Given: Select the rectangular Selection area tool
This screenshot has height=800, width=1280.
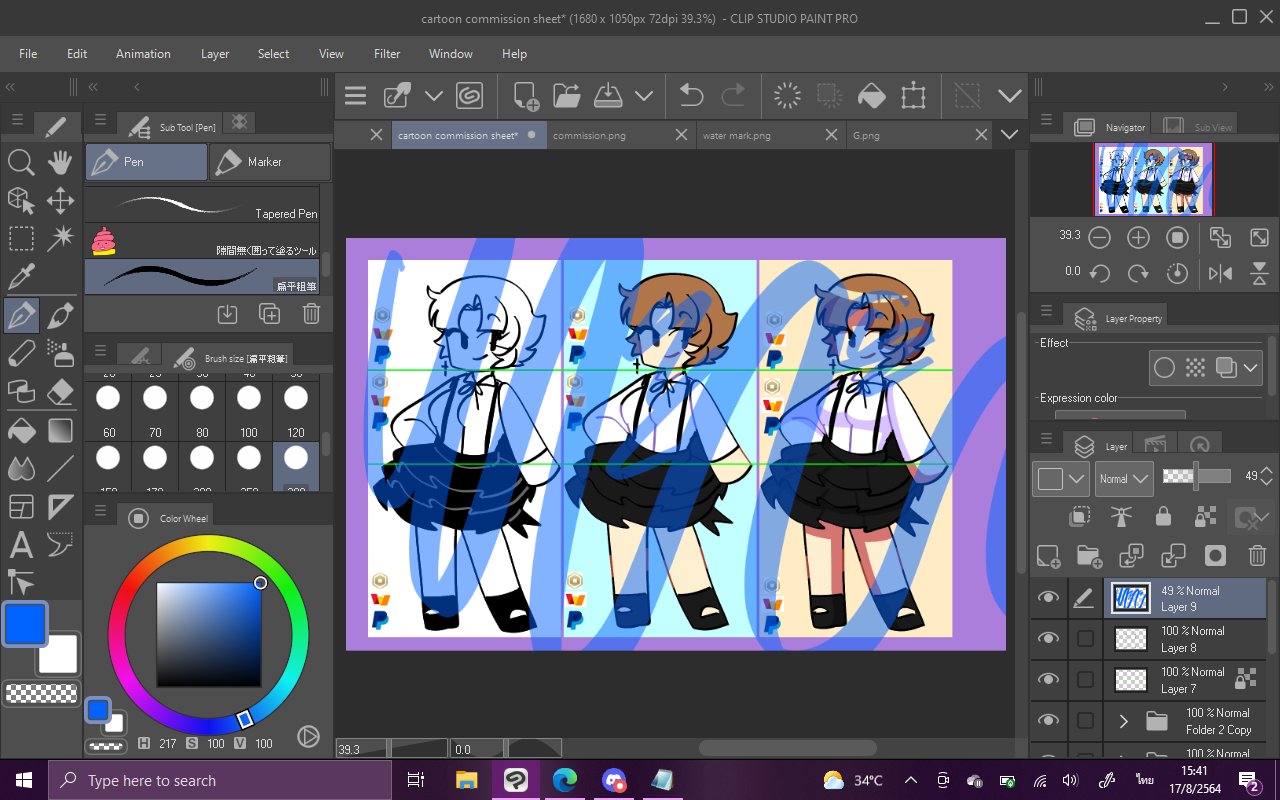Looking at the screenshot, I should tap(21, 238).
